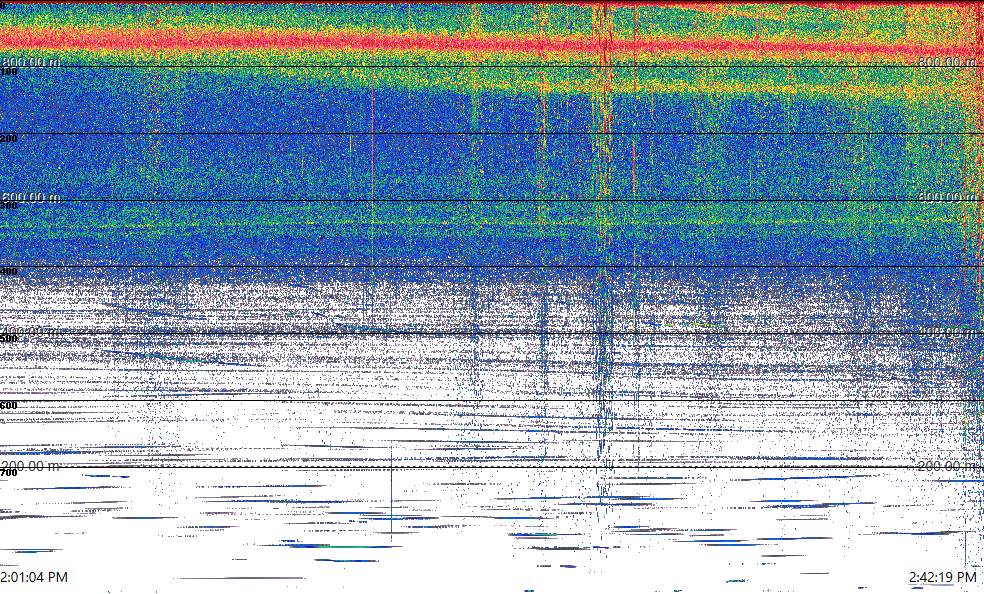984x594 pixels.
Task: Click the 400.00 m label at left edge
Action: 31,331
